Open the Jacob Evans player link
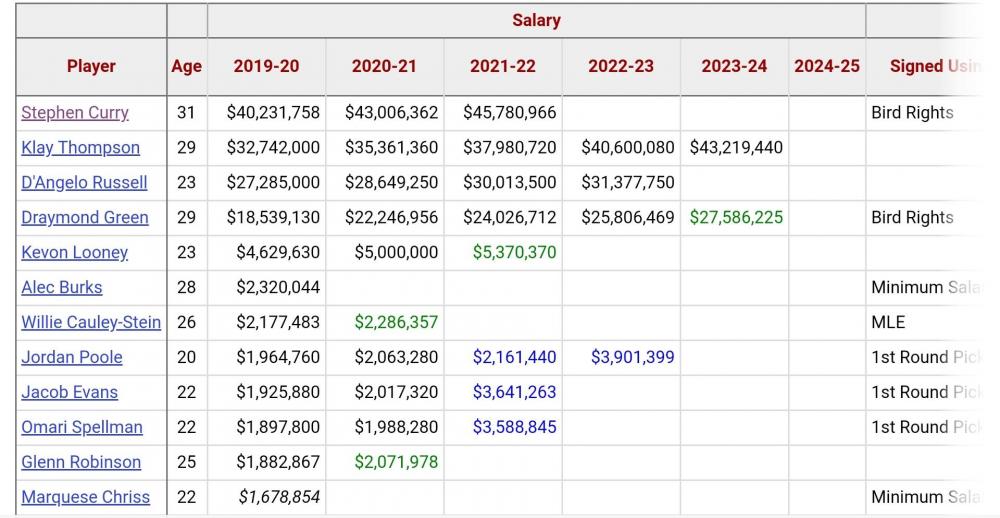 69,393
